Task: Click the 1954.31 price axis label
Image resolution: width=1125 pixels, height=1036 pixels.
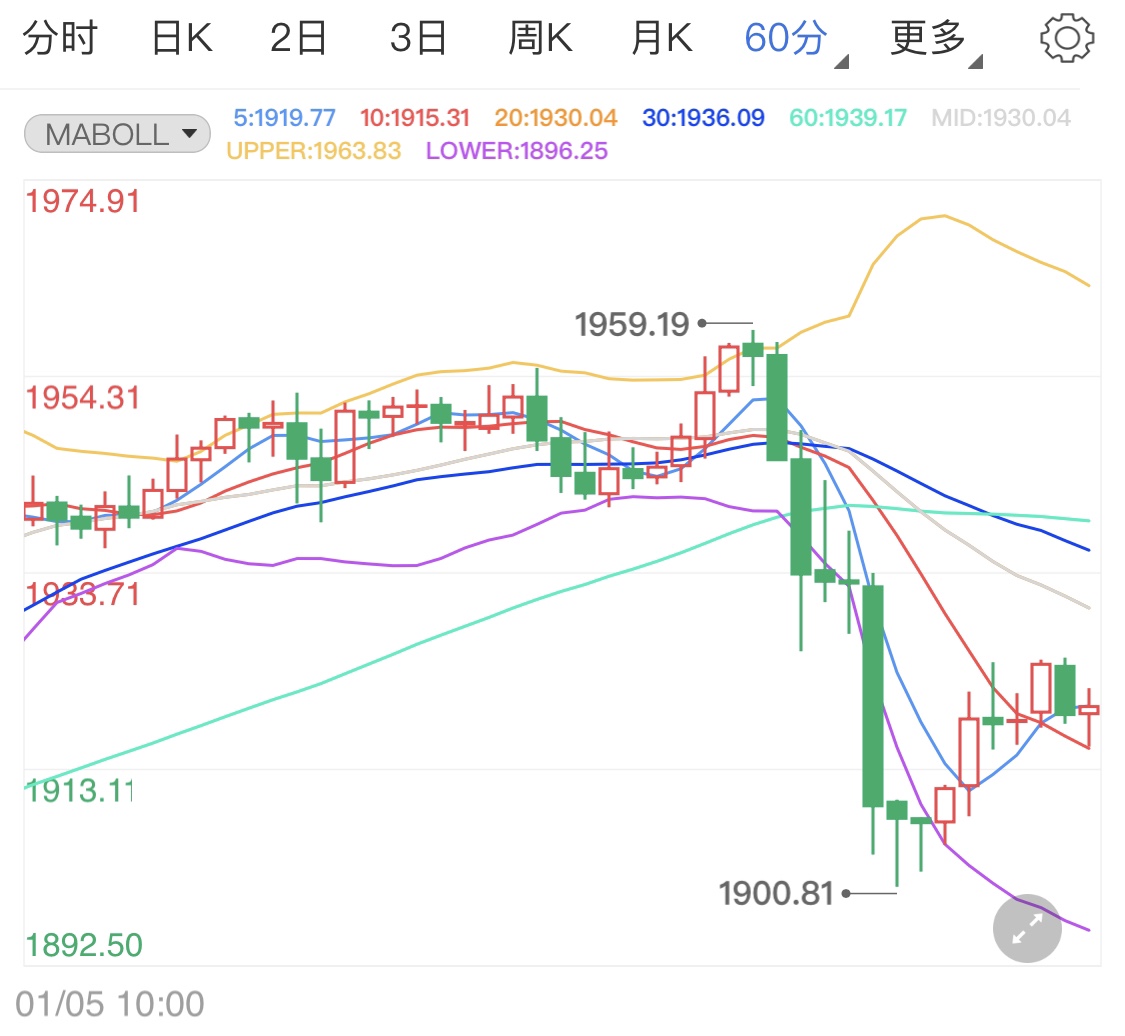Action: click(x=83, y=398)
